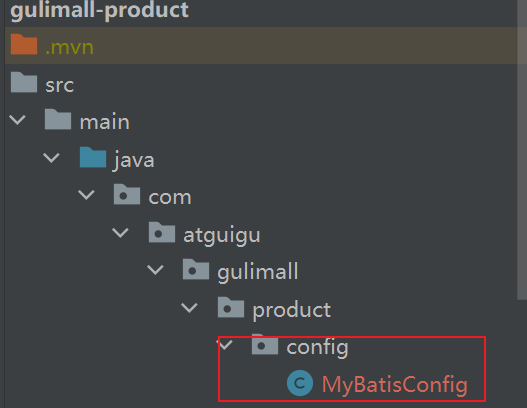
Task: Click the src folder icon
Action: pos(24,82)
